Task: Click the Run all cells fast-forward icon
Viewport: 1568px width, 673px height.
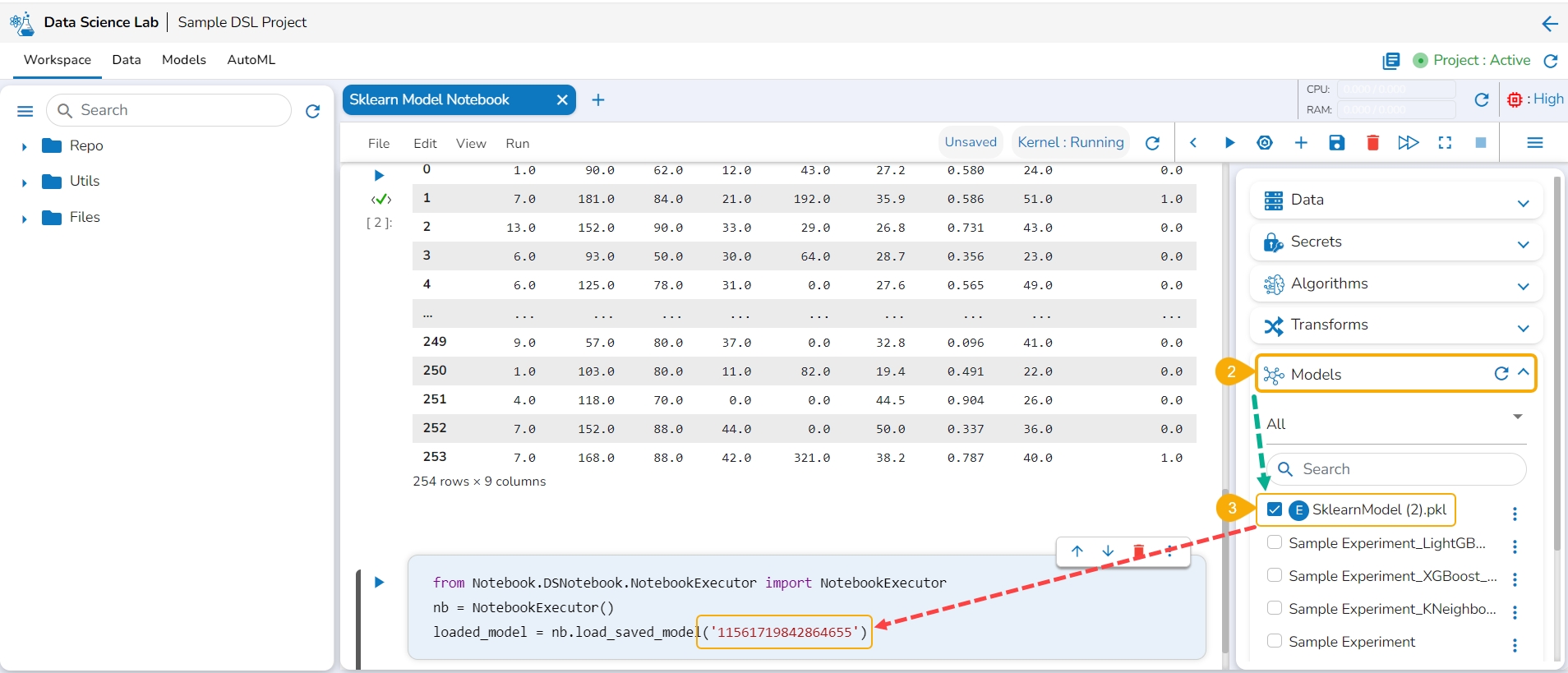Action: [1408, 143]
